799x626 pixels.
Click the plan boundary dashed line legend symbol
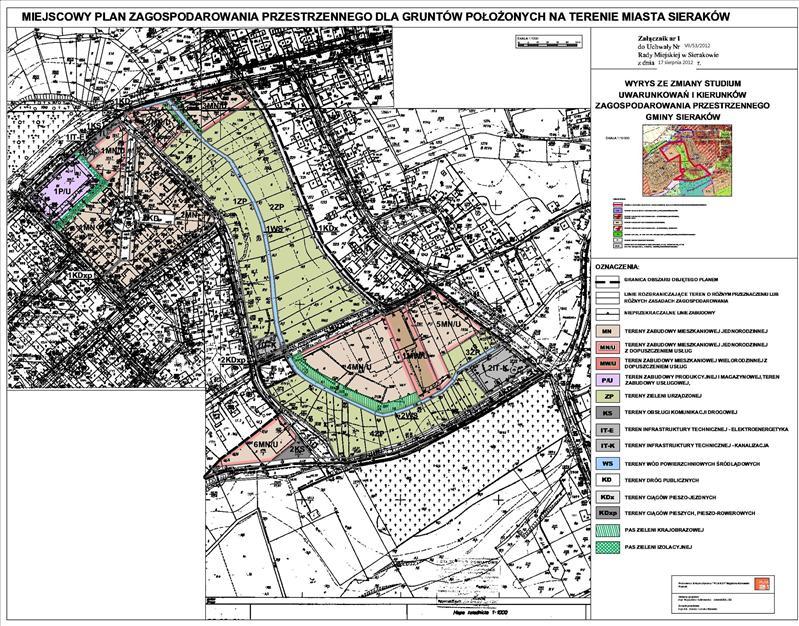point(607,281)
